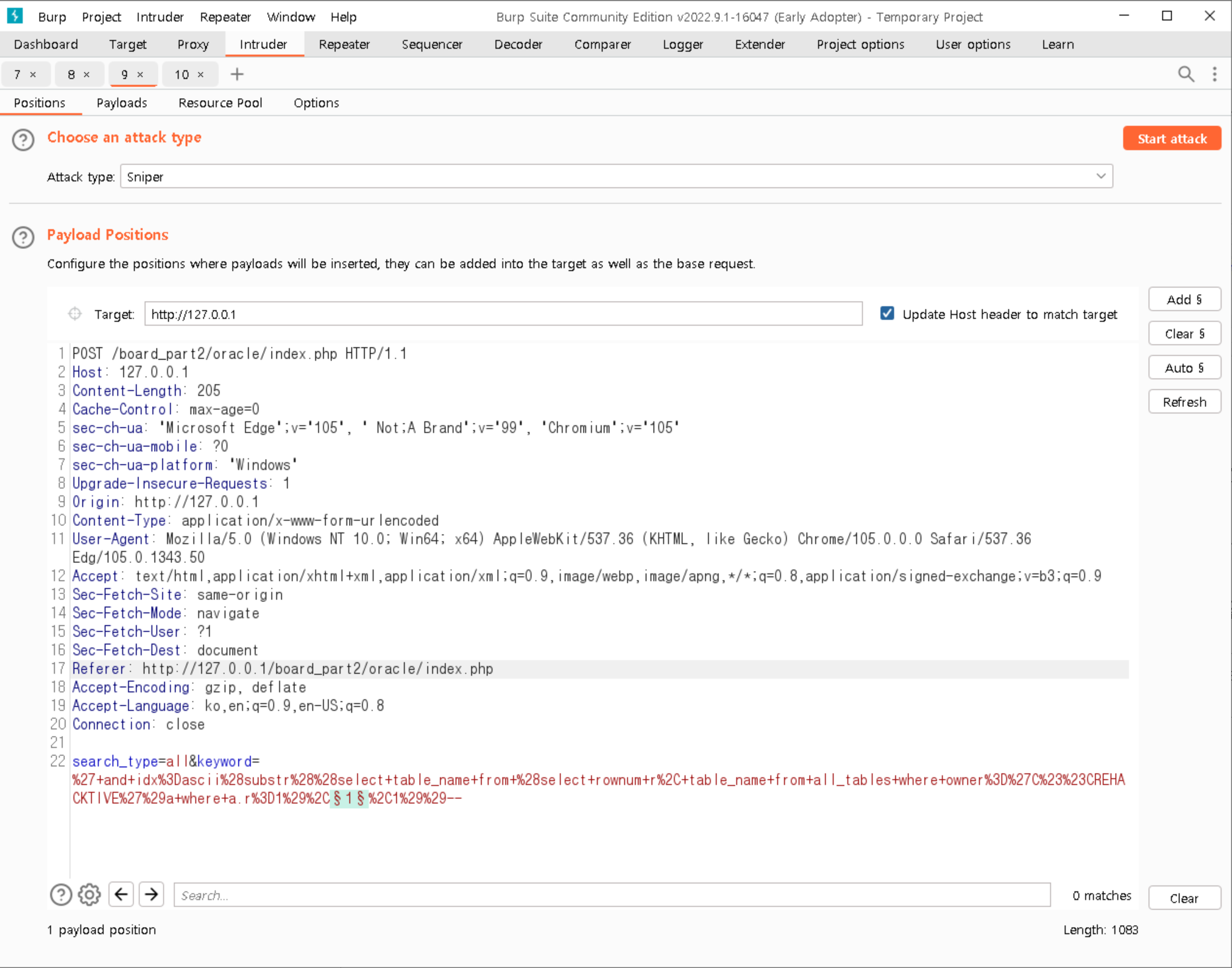Click the User-Agent header line
This screenshot has width=1232, height=968.
tap(551, 548)
